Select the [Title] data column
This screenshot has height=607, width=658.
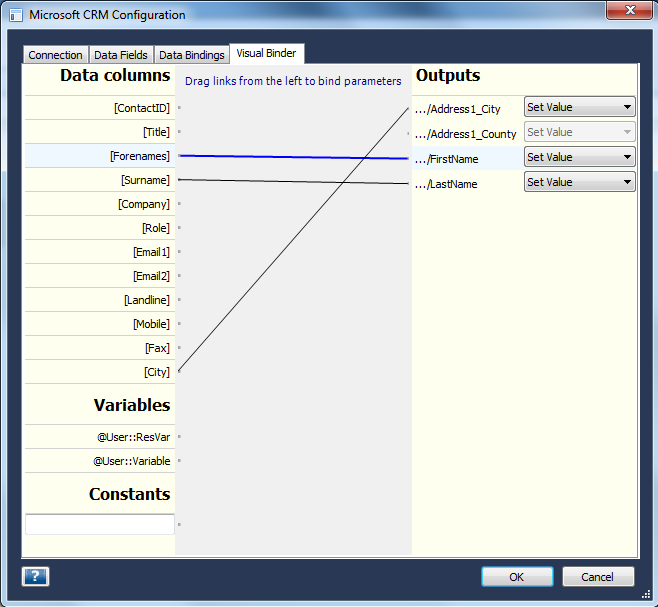[100, 132]
